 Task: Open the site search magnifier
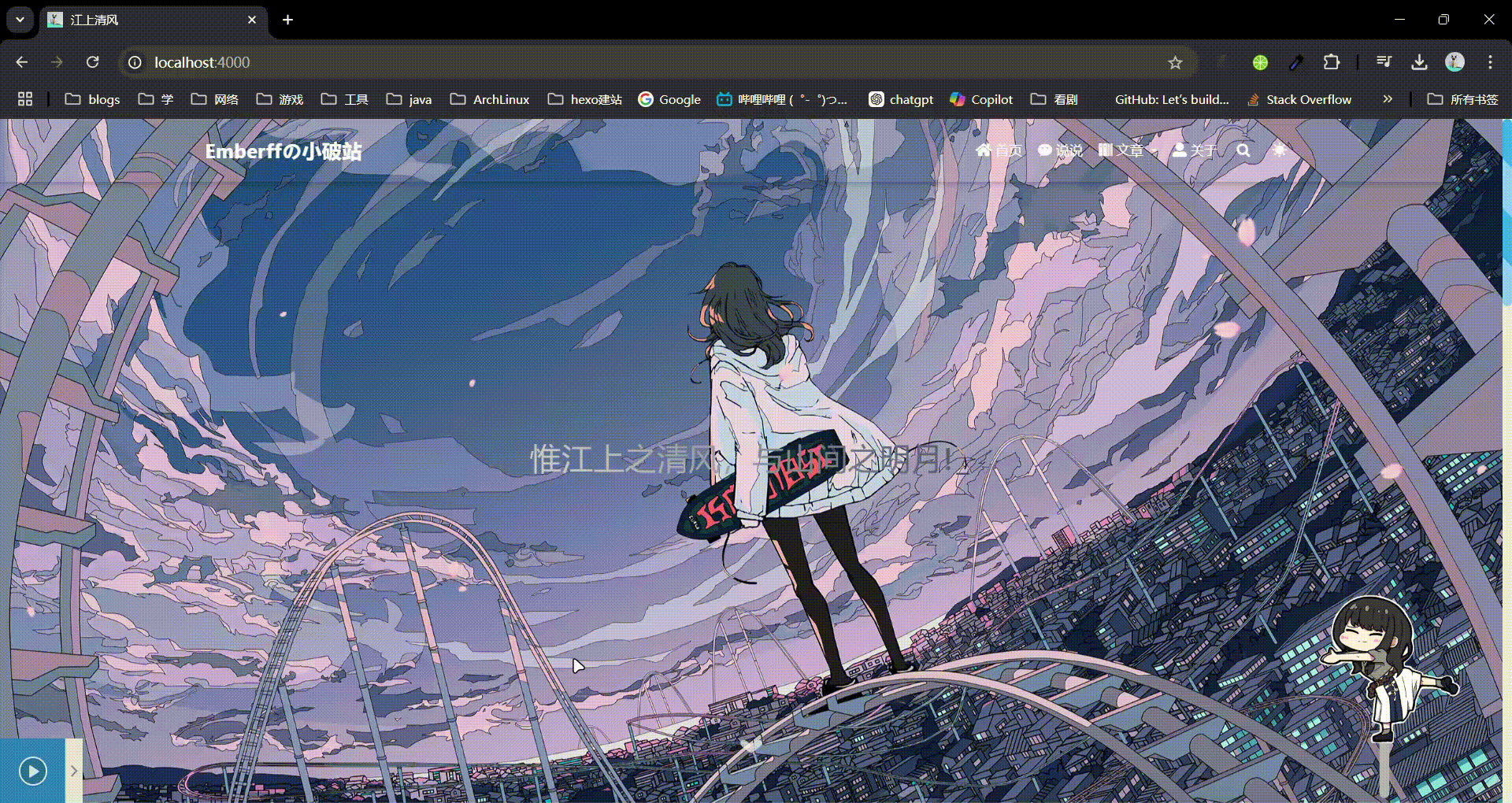tap(1243, 150)
